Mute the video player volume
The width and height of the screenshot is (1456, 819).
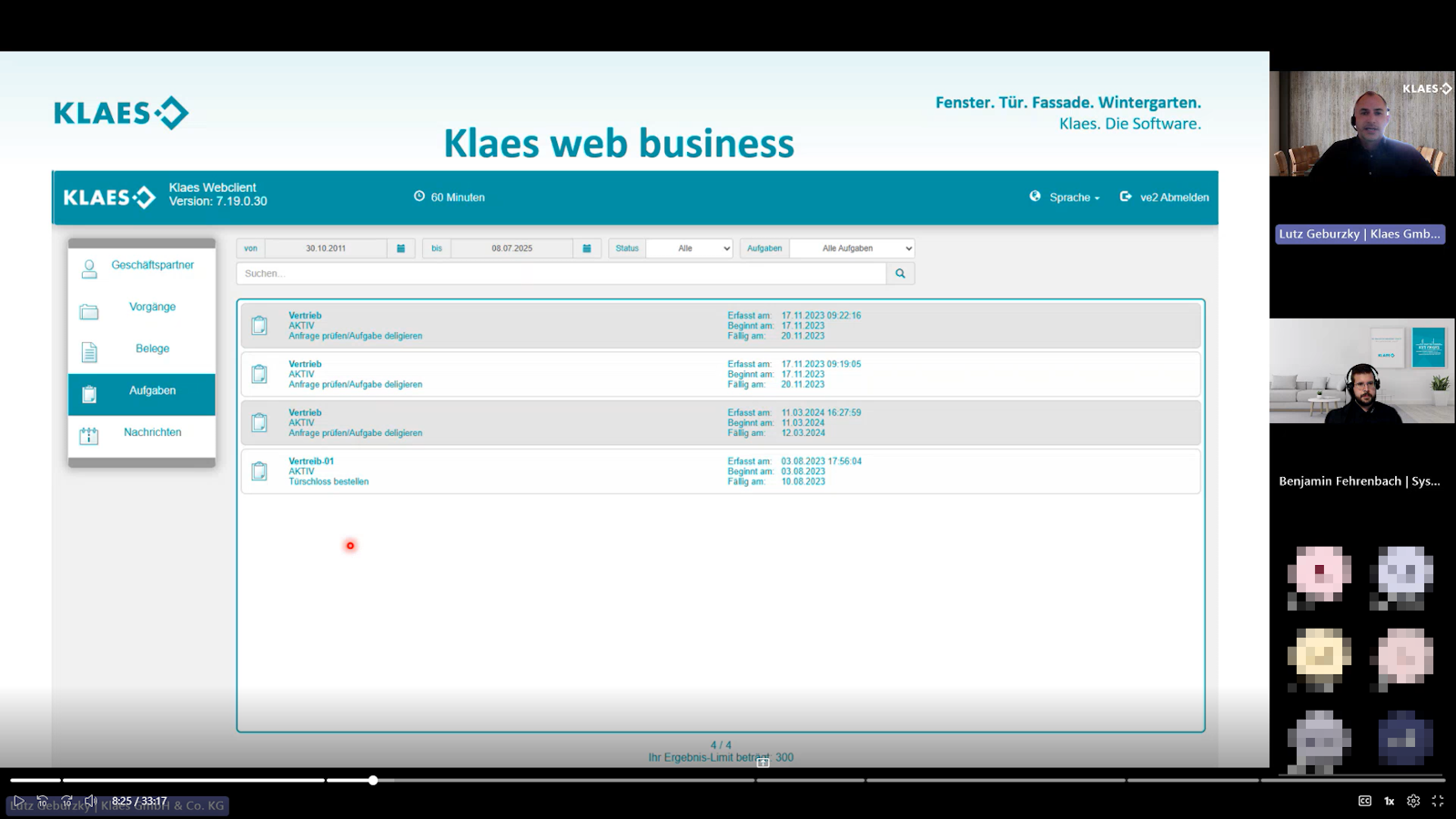coord(90,801)
